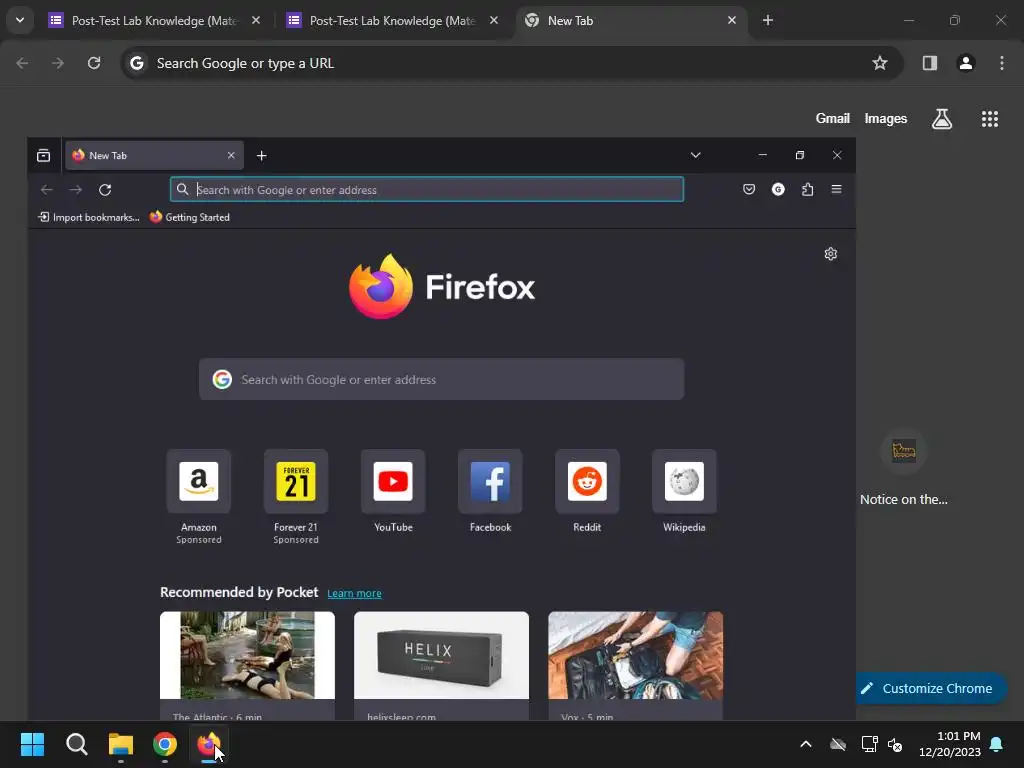Click OneDrive cloud icon in system tray

pyautogui.click(x=838, y=744)
